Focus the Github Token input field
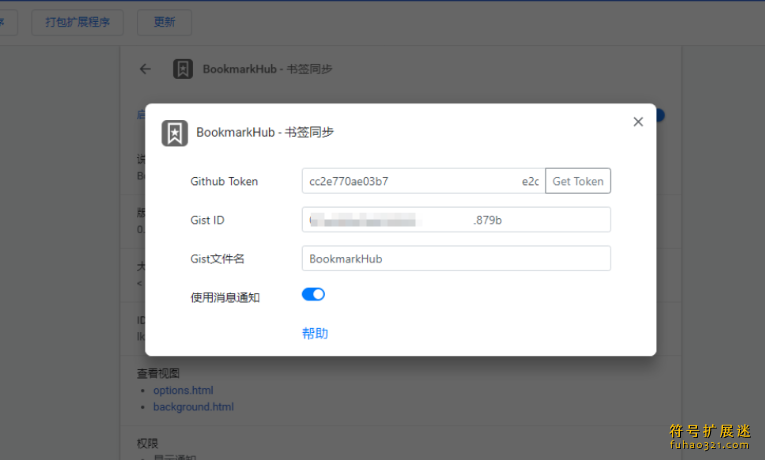The image size is (765, 460). 423,181
